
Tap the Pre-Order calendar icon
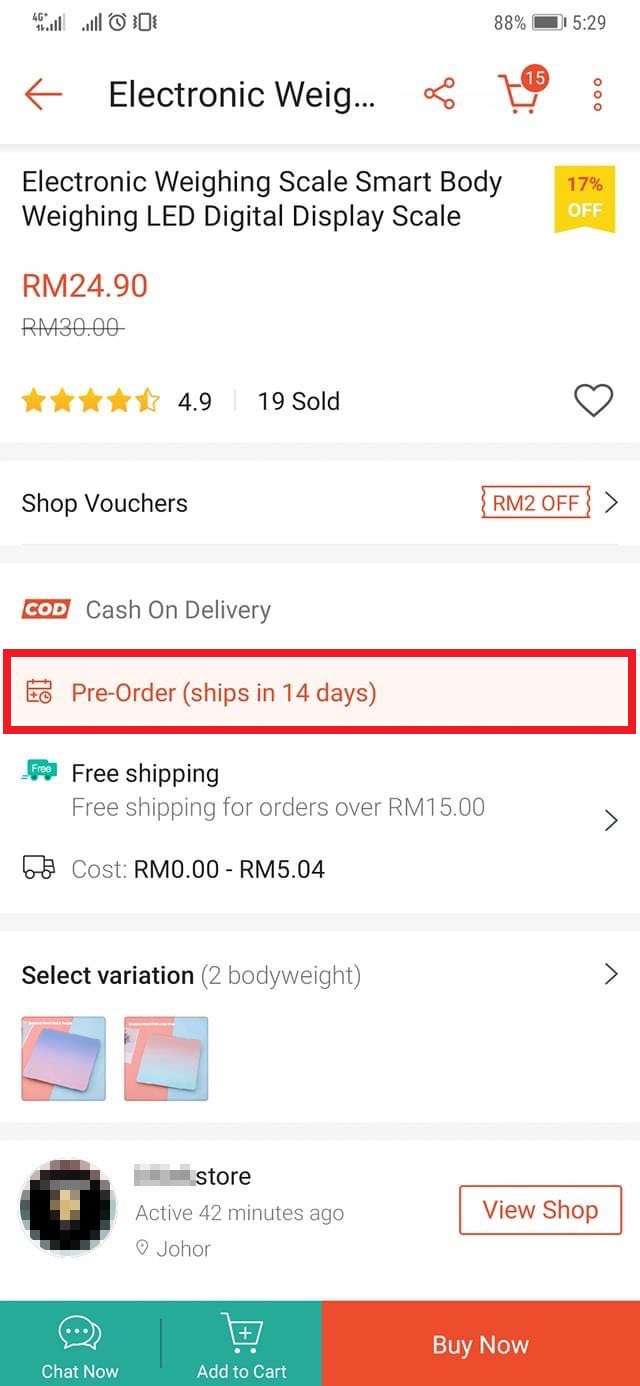coord(39,692)
